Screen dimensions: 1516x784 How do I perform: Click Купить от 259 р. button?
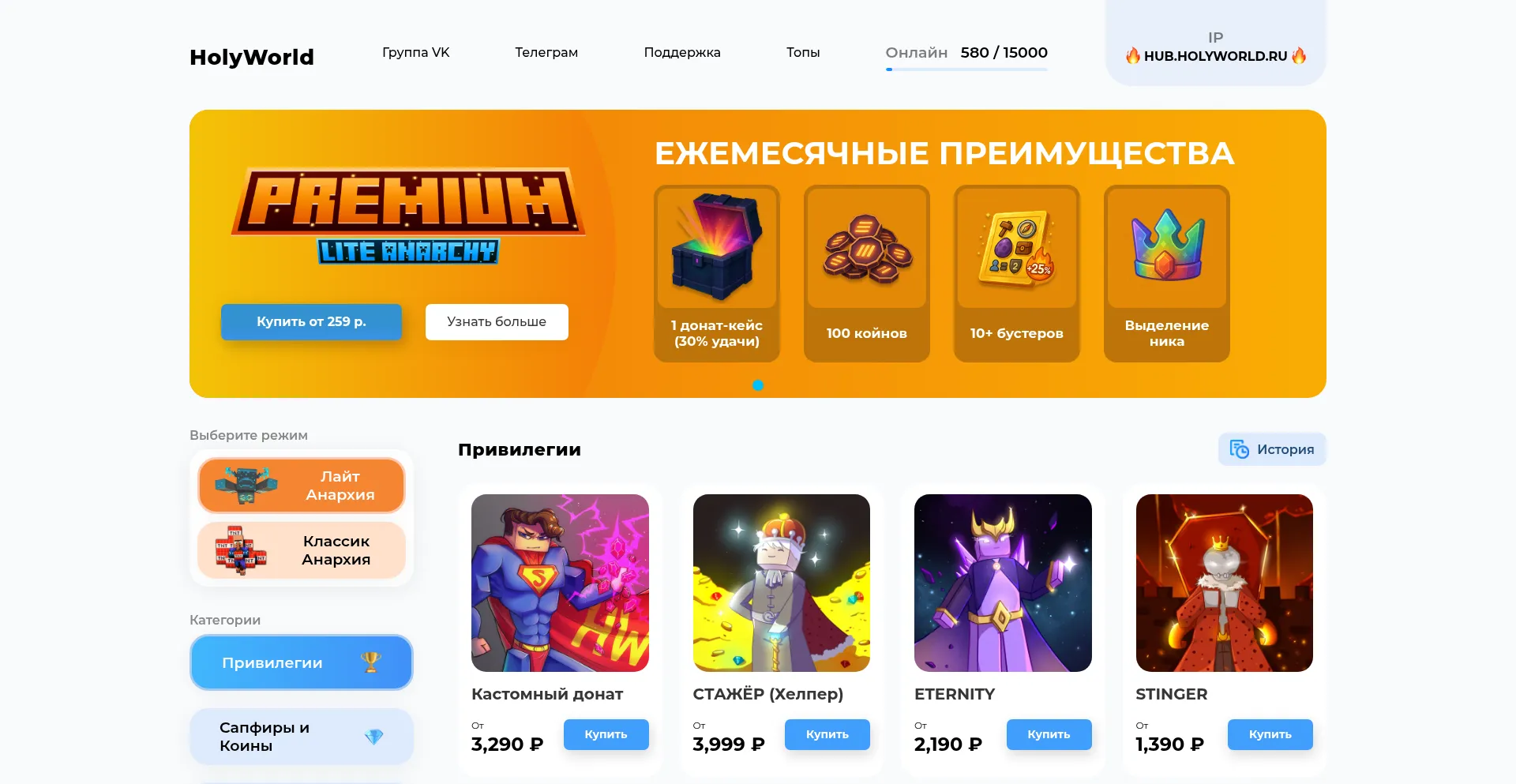(x=311, y=322)
